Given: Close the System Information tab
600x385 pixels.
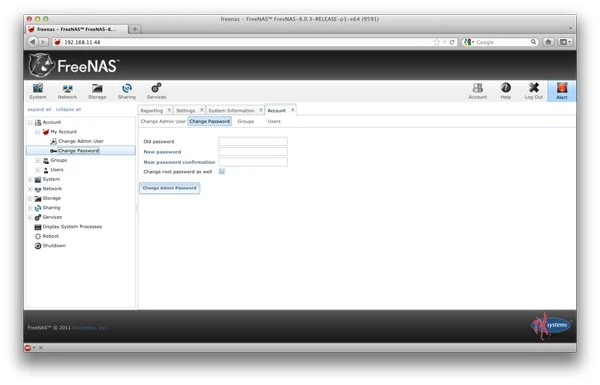Looking at the screenshot, I should (x=261, y=110).
